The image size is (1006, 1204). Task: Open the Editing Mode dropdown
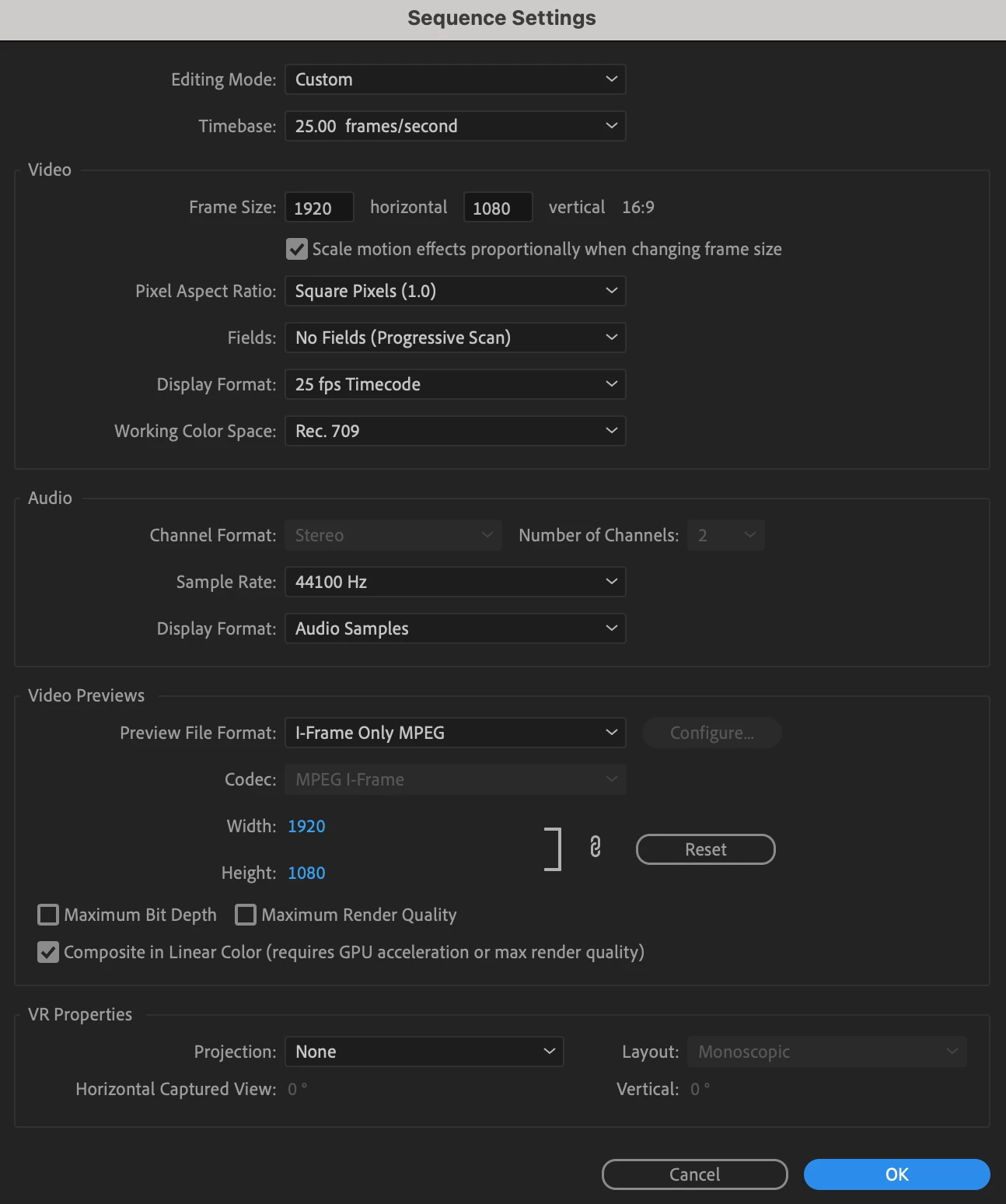[x=456, y=79]
